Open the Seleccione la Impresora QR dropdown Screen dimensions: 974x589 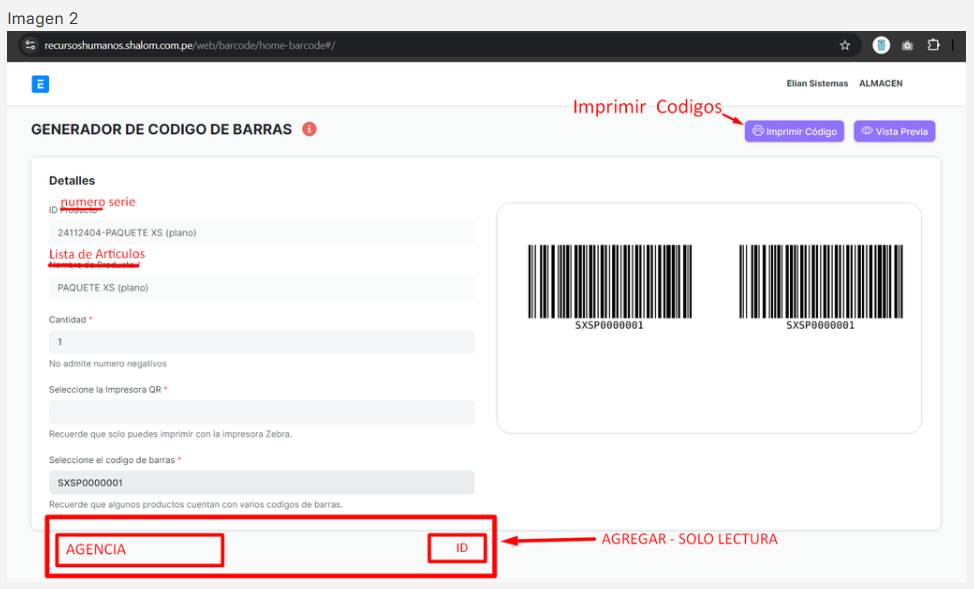262,412
